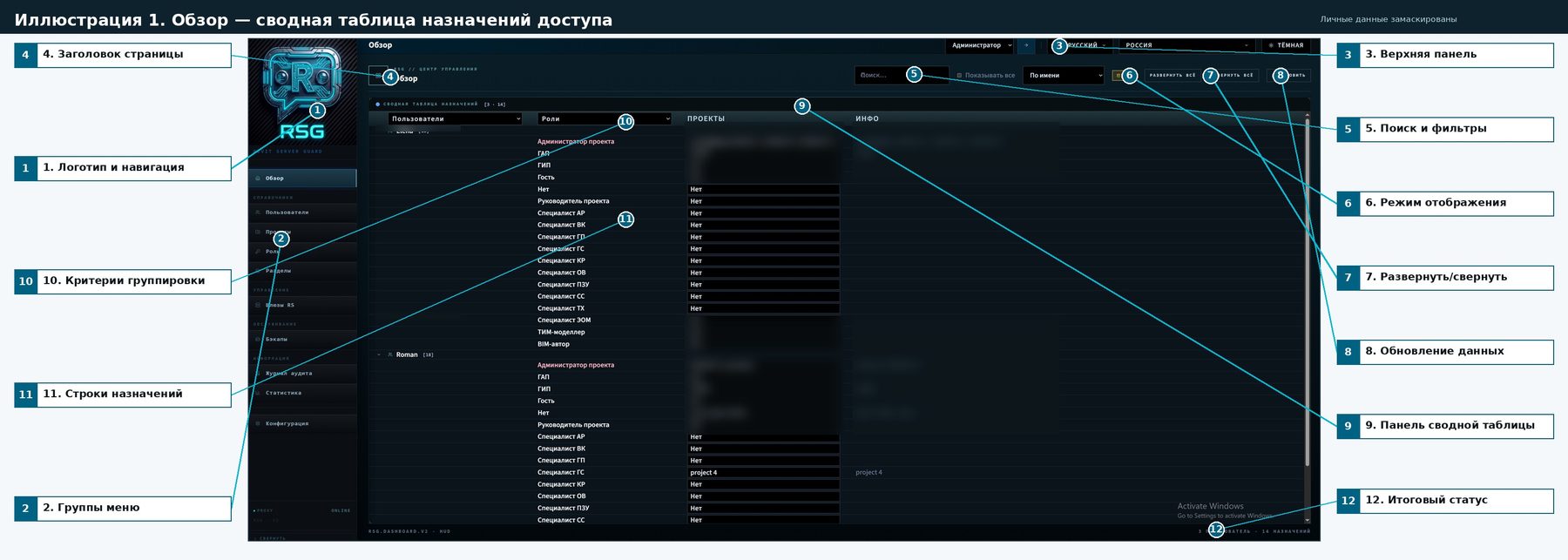Select the Roman group row

pyautogui.click(x=836, y=354)
